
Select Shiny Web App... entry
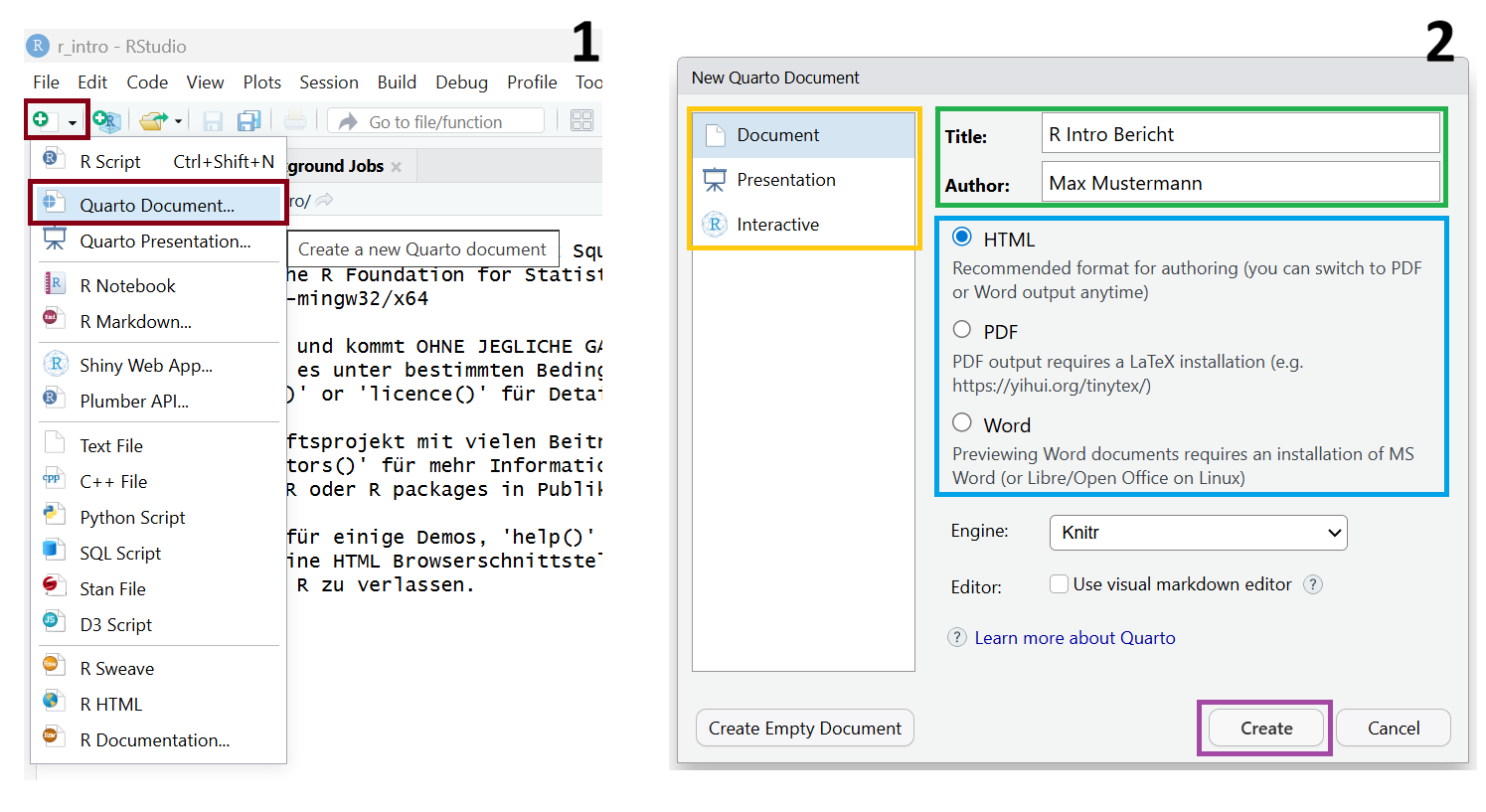[x=158, y=365]
